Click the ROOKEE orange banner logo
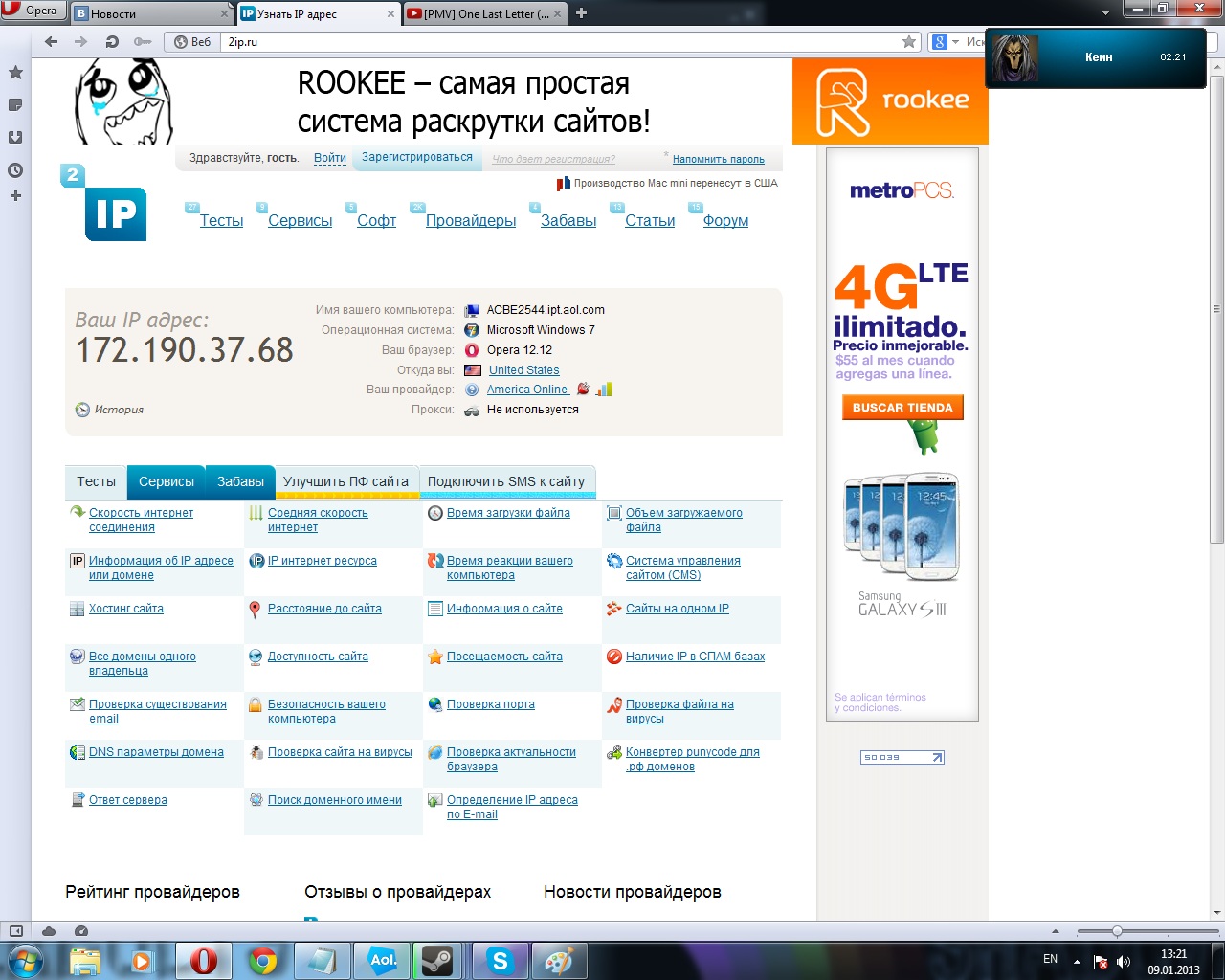Screen dimensions: 1225x980 pyautogui.click(x=890, y=101)
